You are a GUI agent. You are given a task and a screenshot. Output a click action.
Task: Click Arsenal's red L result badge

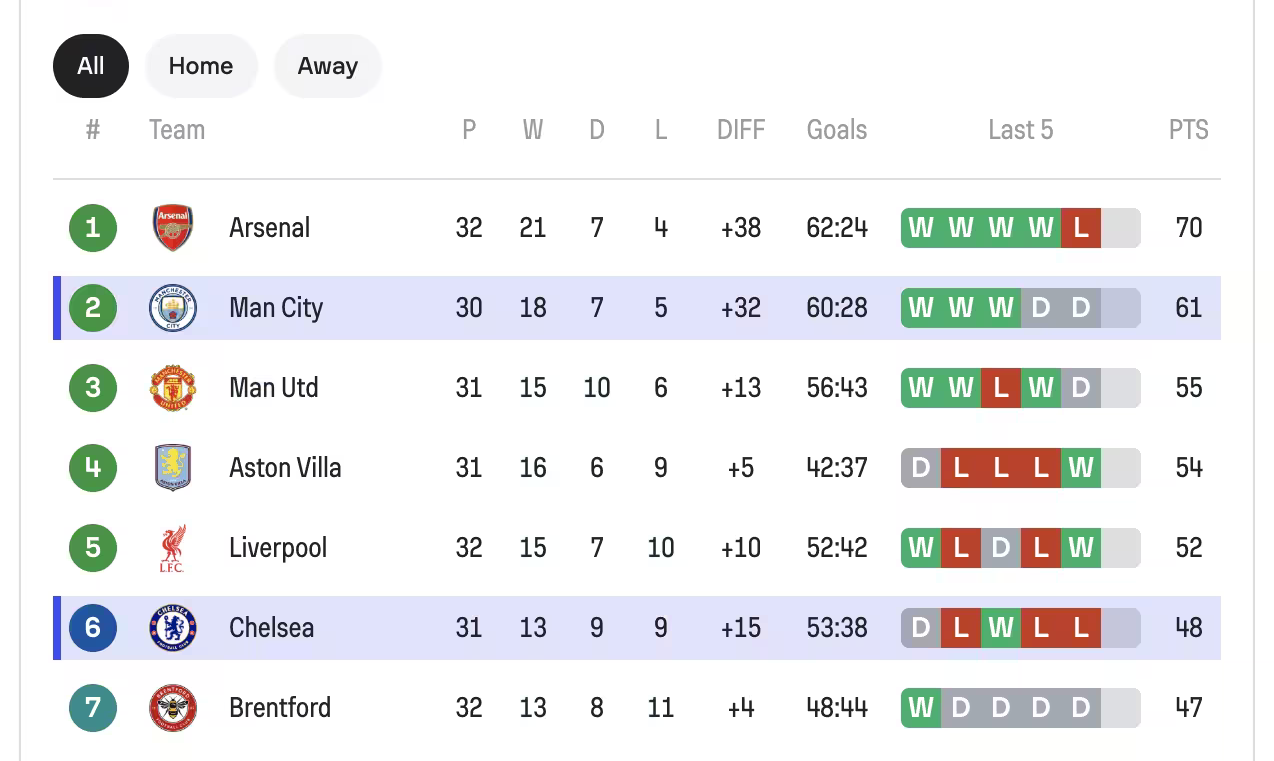(1080, 228)
